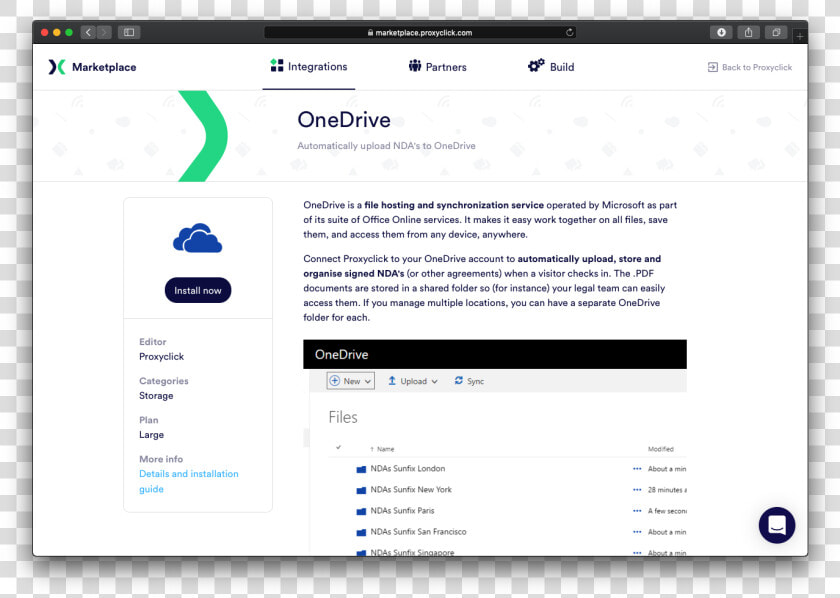Click the Modified column header
Image resolution: width=840 pixels, height=598 pixels.
661,449
